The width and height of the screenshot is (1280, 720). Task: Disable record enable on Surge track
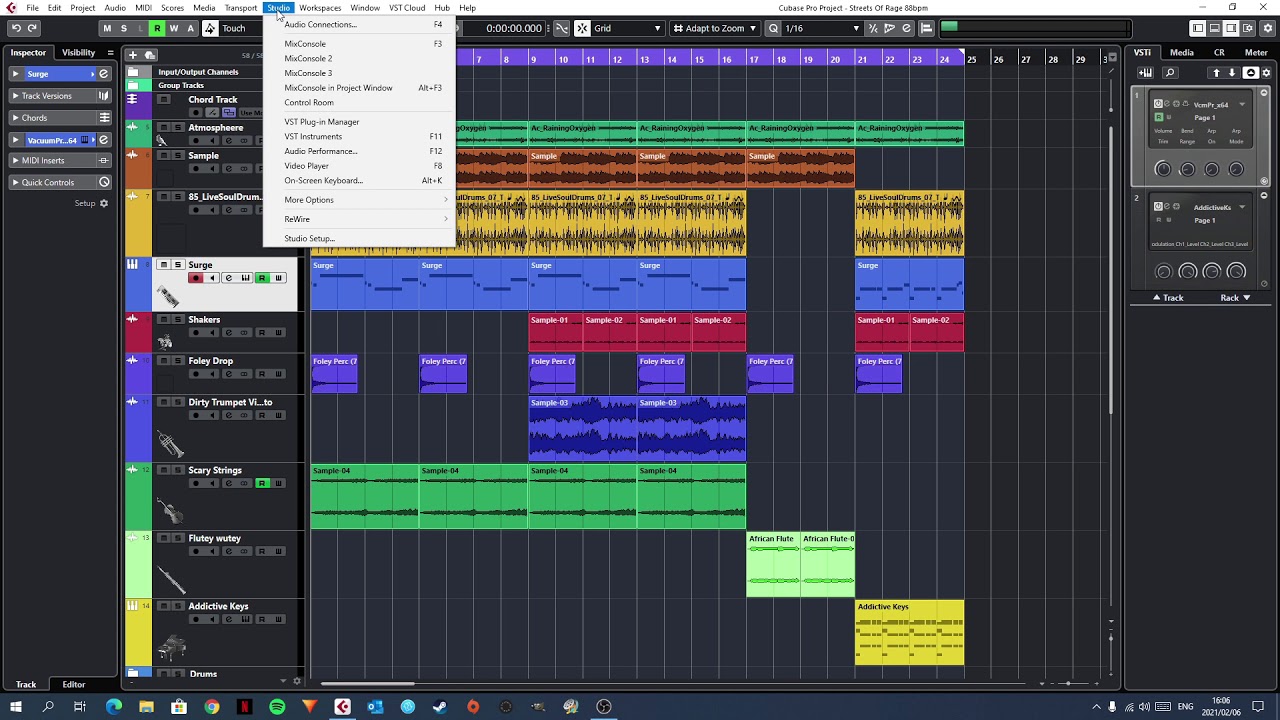coord(196,278)
